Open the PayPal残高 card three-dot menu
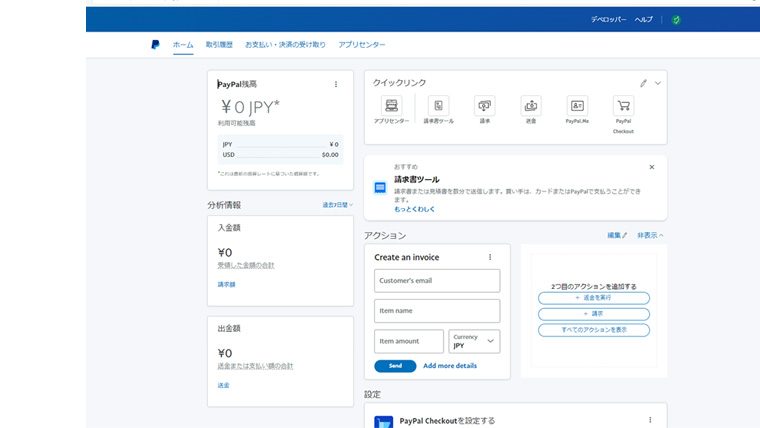The image size is (760, 428). [336, 84]
